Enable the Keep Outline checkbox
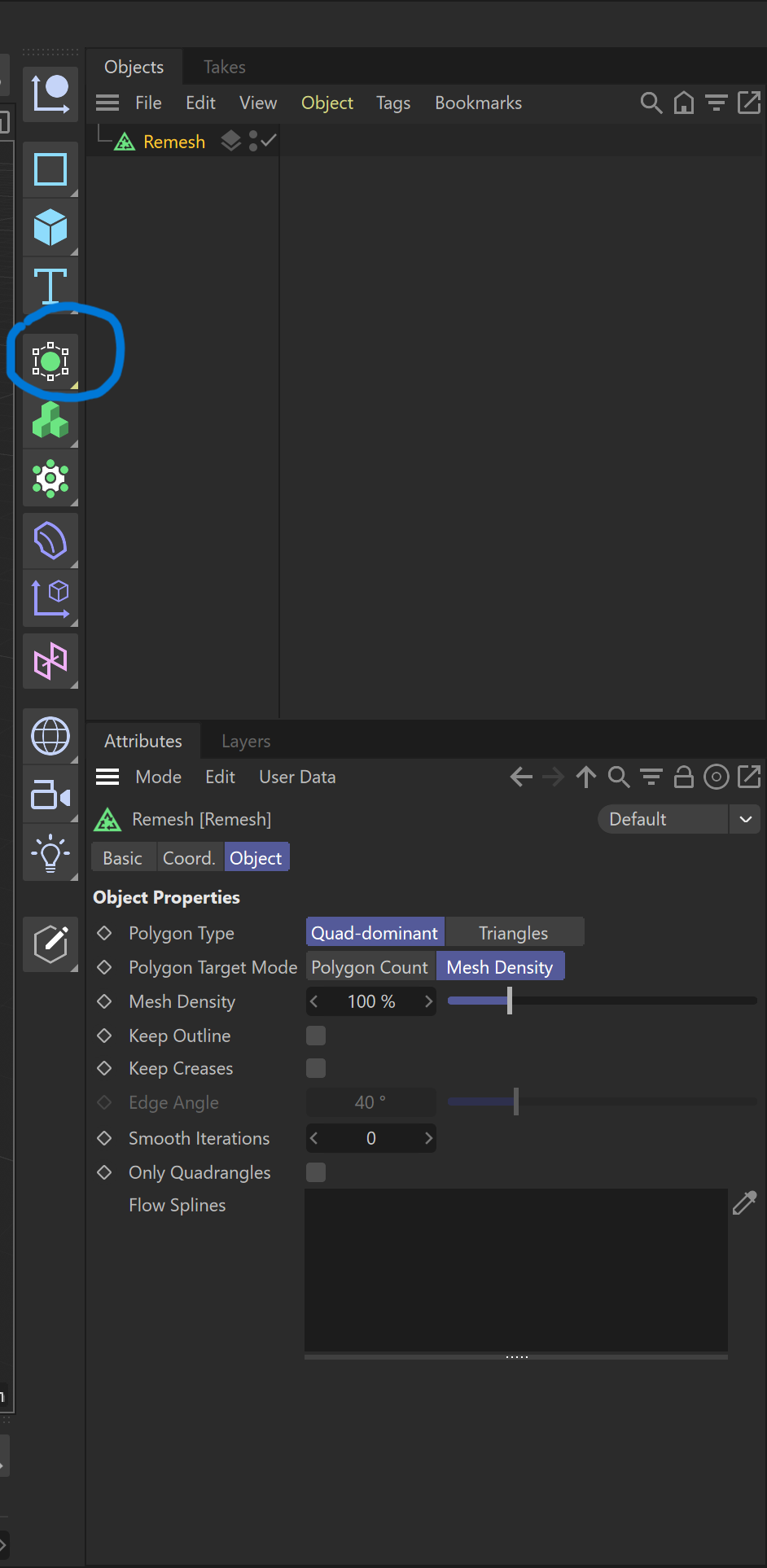Screen dimensions: 767x1568 tap(316, 1036)
